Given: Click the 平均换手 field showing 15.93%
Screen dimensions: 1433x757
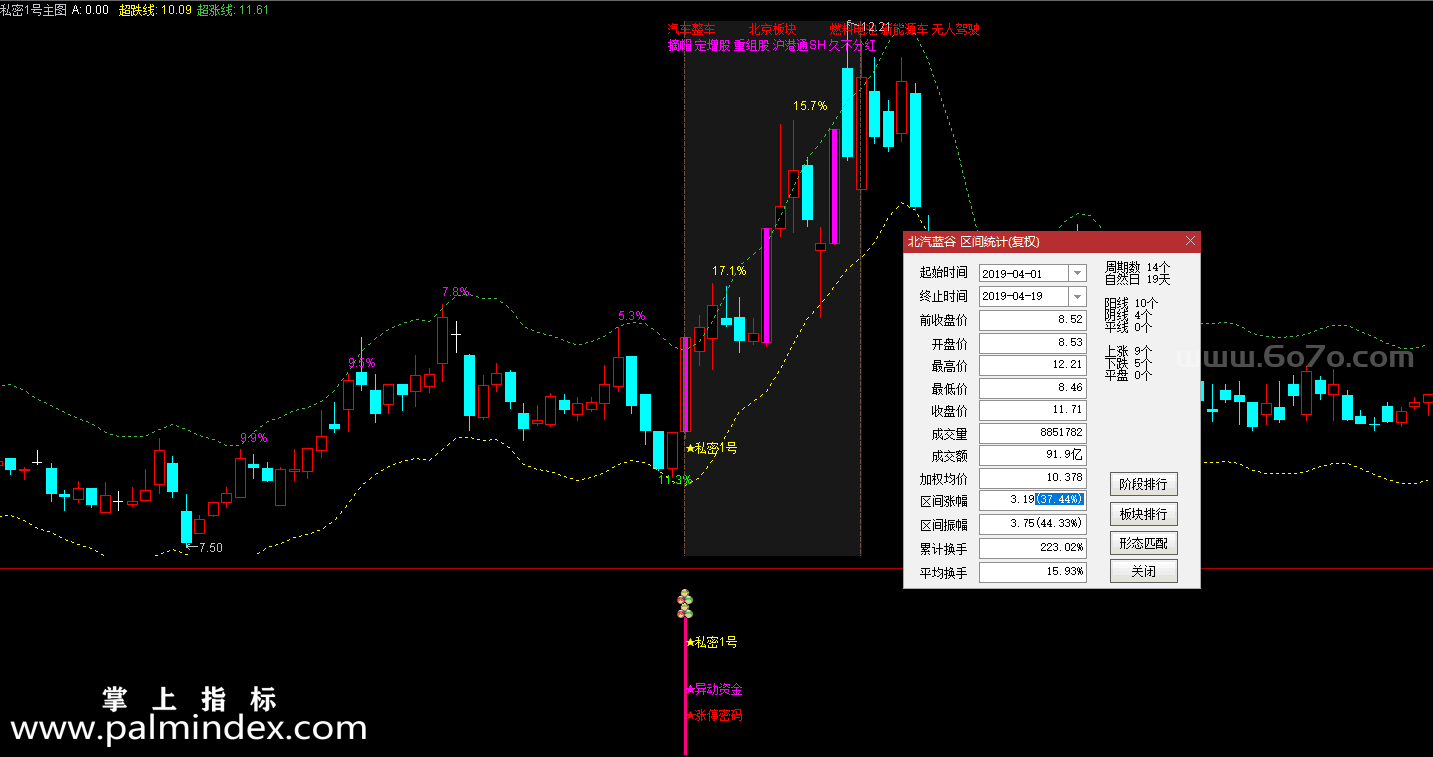Looking at the screenshot, I should (1032, 572).
